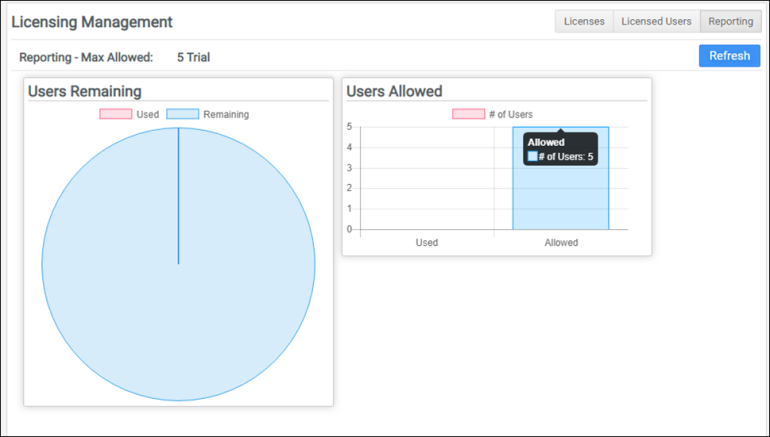Click the '# of Users' legend label
This screenshot has height=437, width=770.
click(511, 114)
